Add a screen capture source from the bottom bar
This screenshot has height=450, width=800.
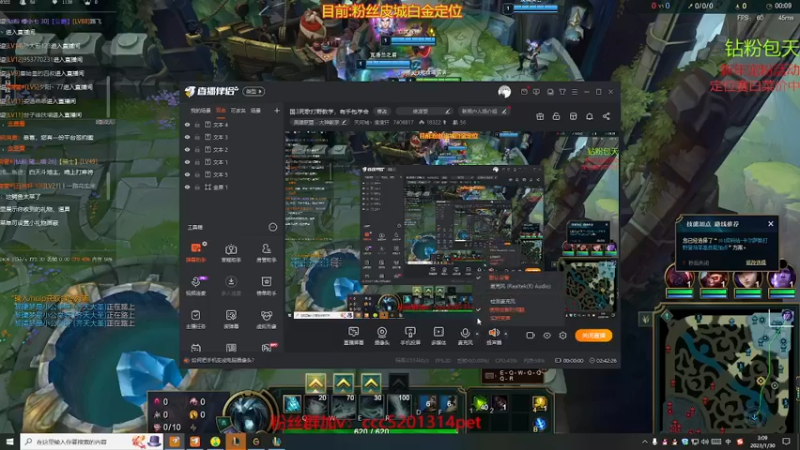coord(354,336)
